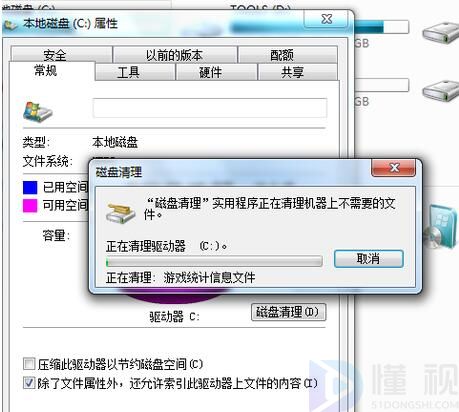
Task: Click the second hard drive icon on right
Action: (x=441, y=91)
